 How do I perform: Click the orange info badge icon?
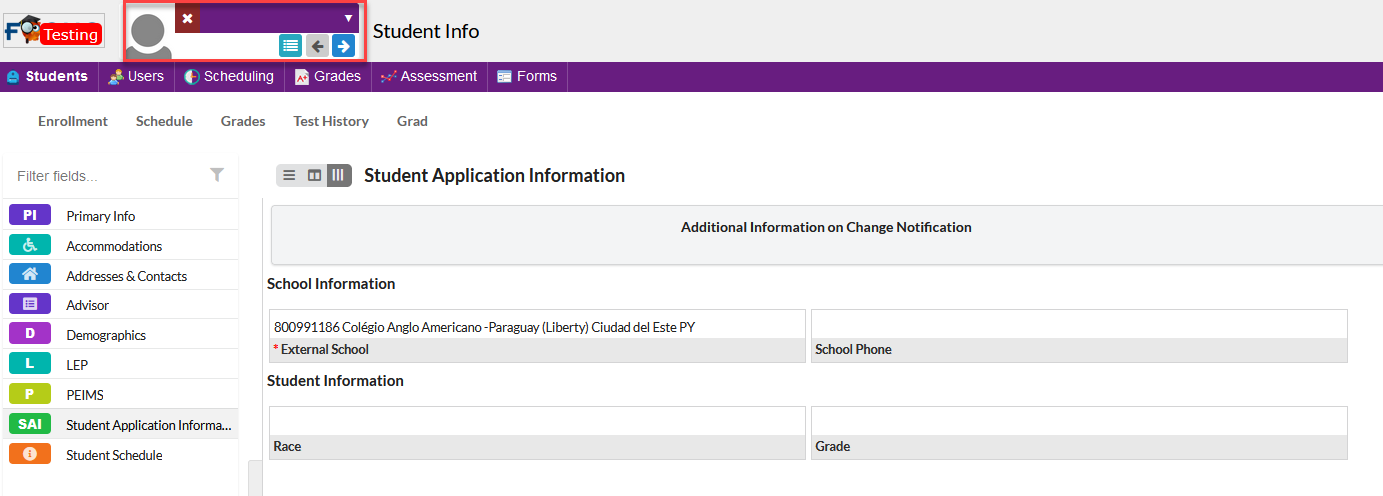tap(30, 454)
